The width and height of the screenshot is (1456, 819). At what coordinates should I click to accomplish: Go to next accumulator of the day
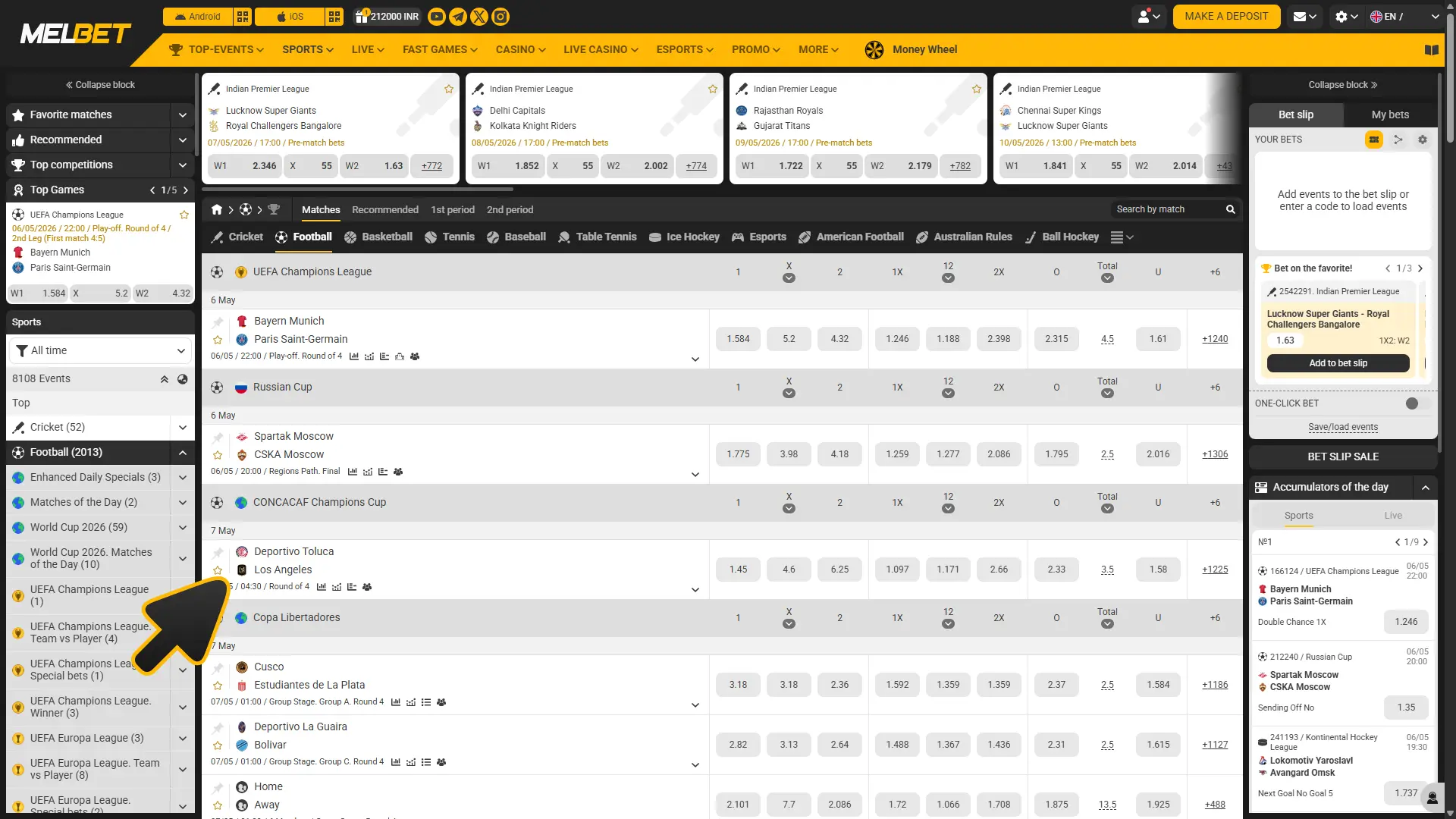(x=1426, y=543)
